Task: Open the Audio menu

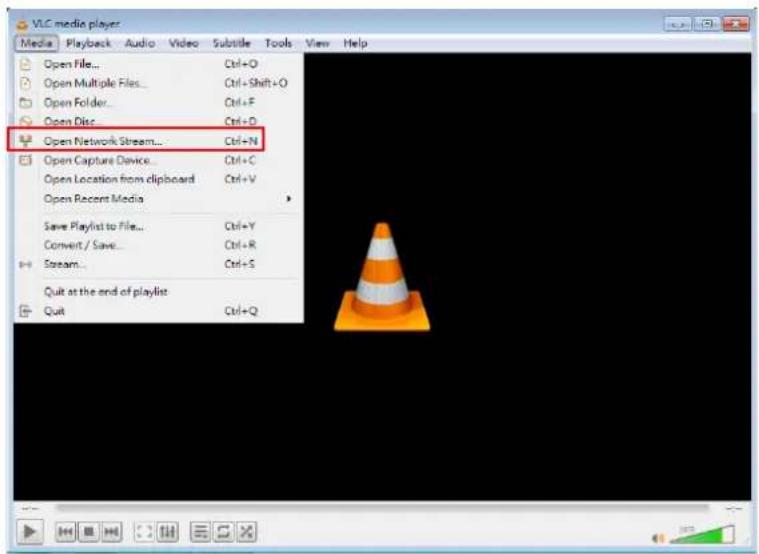Action: pyautogui.click(x=140, y=43)
